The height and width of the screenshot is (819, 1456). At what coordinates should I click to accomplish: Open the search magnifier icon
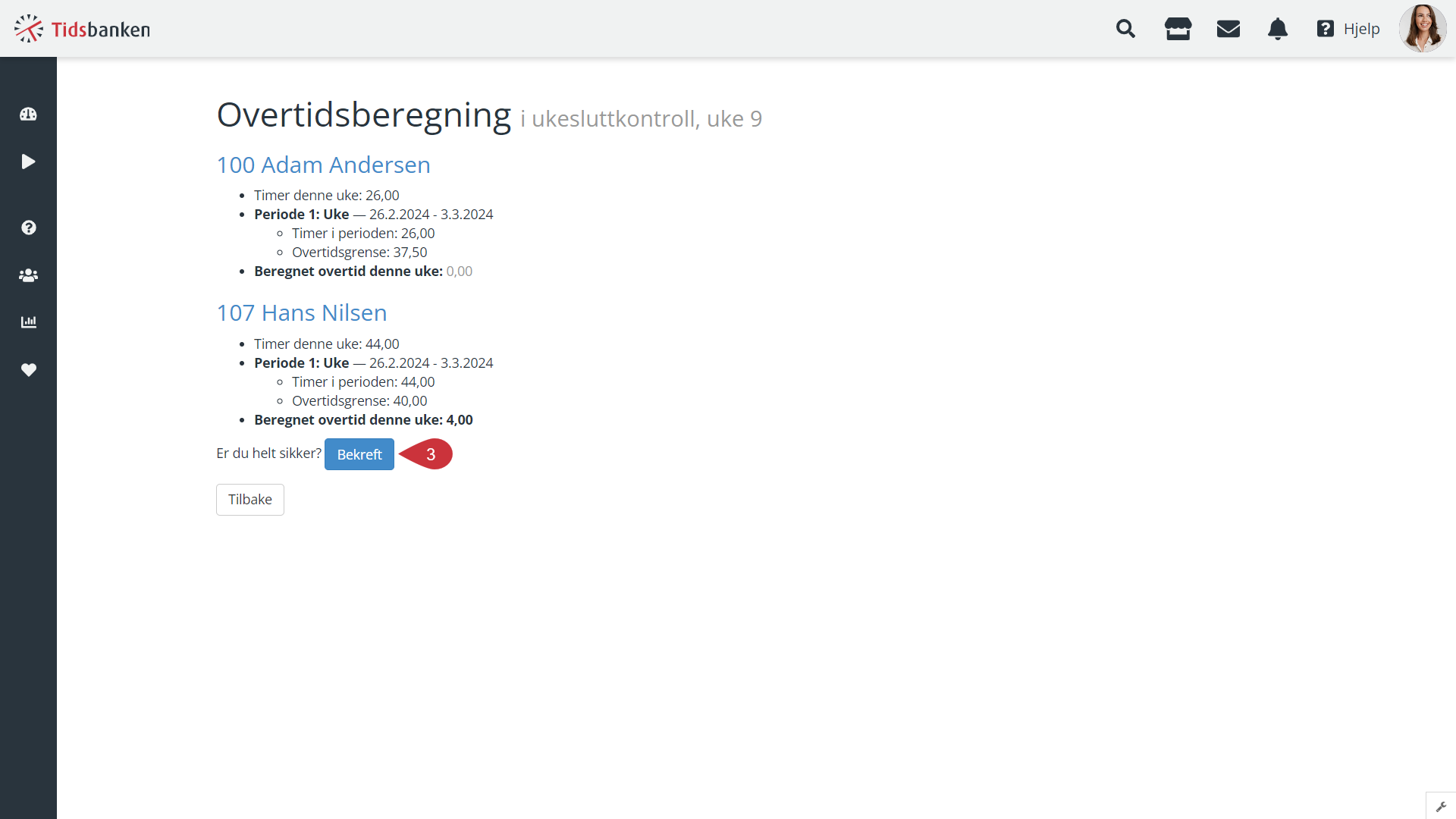1125,29
